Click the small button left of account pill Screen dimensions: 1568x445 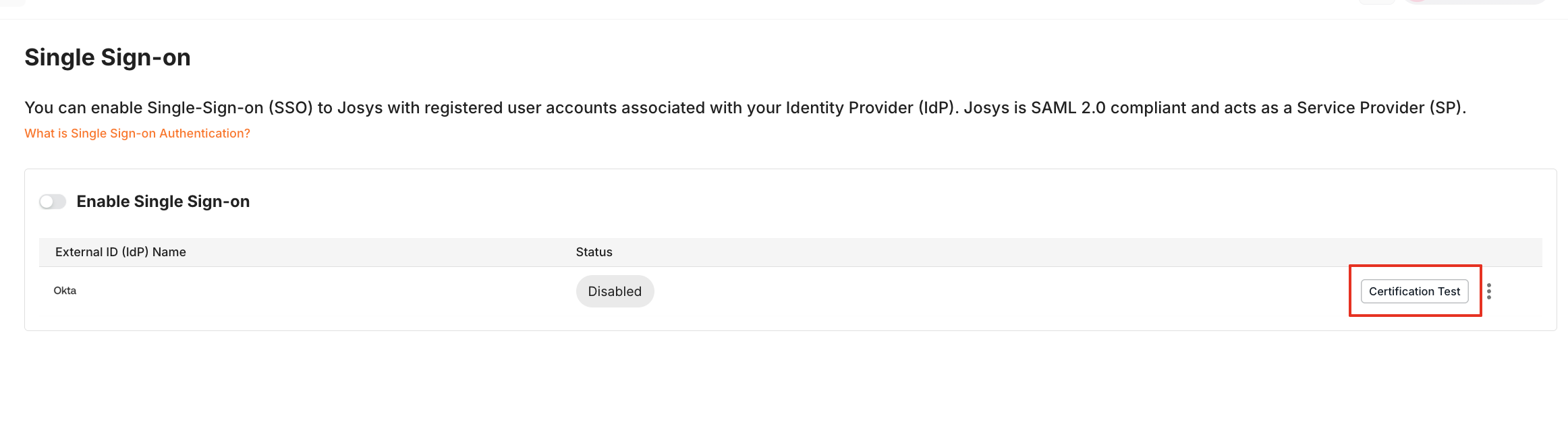1376,1
